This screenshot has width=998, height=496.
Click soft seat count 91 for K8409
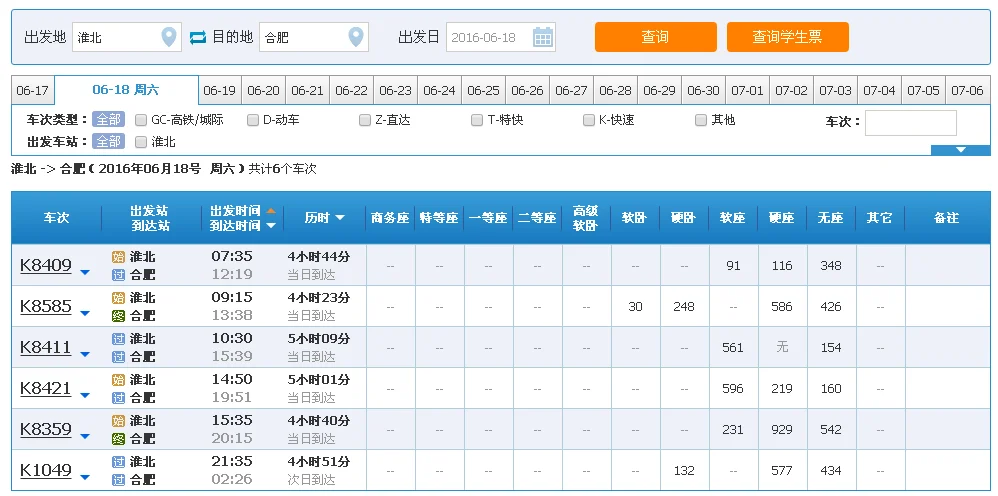(x=733, y=266)
